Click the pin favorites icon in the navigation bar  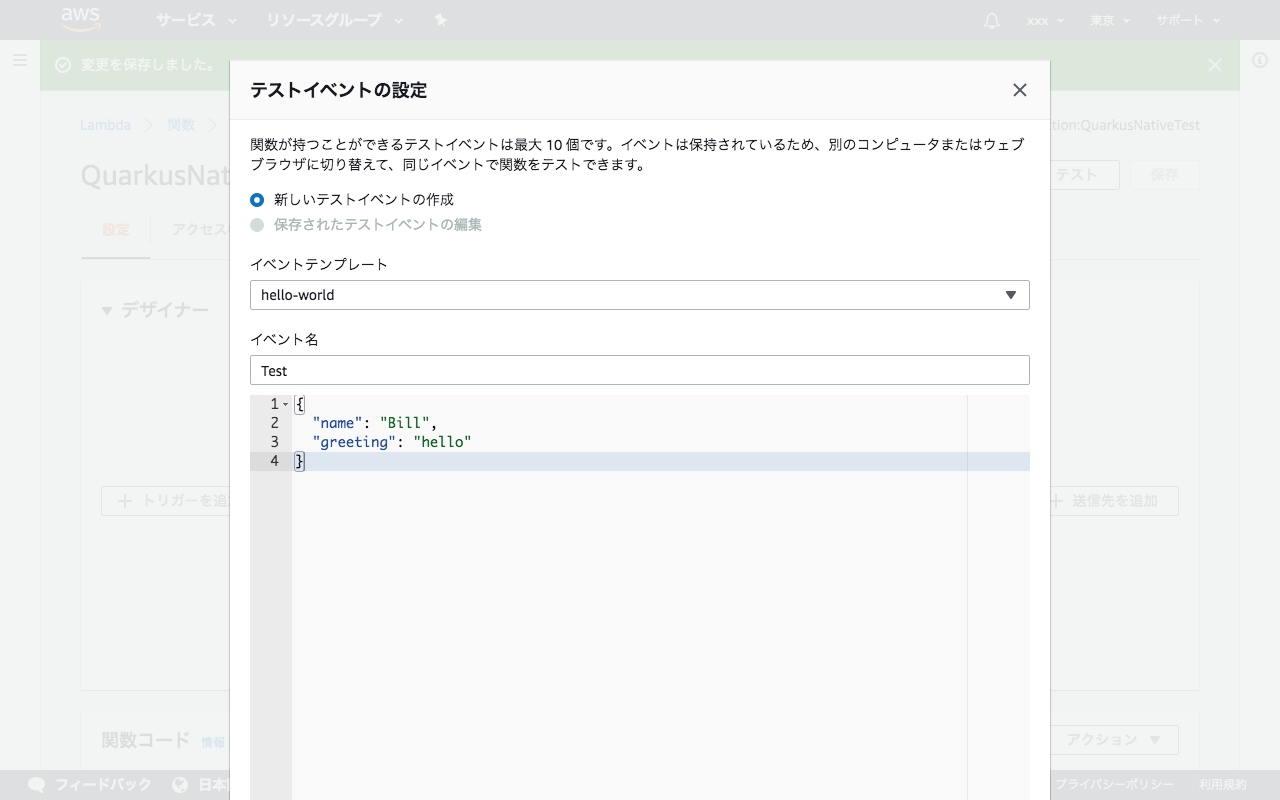click(x=440, y=19)
